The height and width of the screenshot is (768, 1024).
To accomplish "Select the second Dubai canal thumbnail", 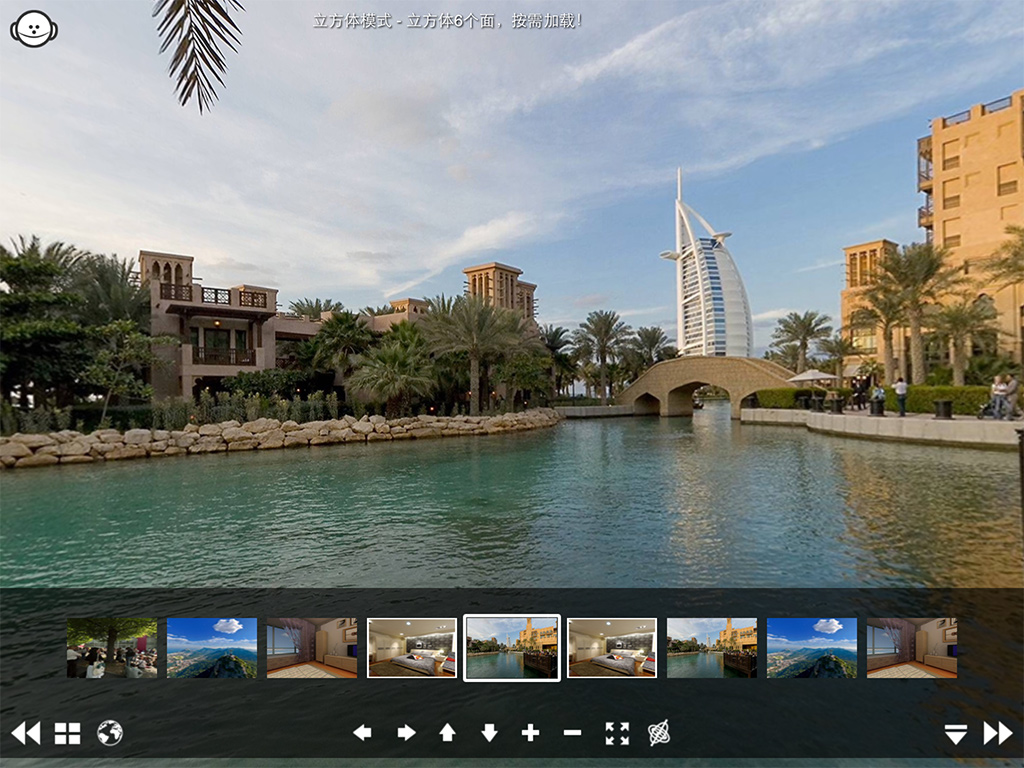I will 712,648.
